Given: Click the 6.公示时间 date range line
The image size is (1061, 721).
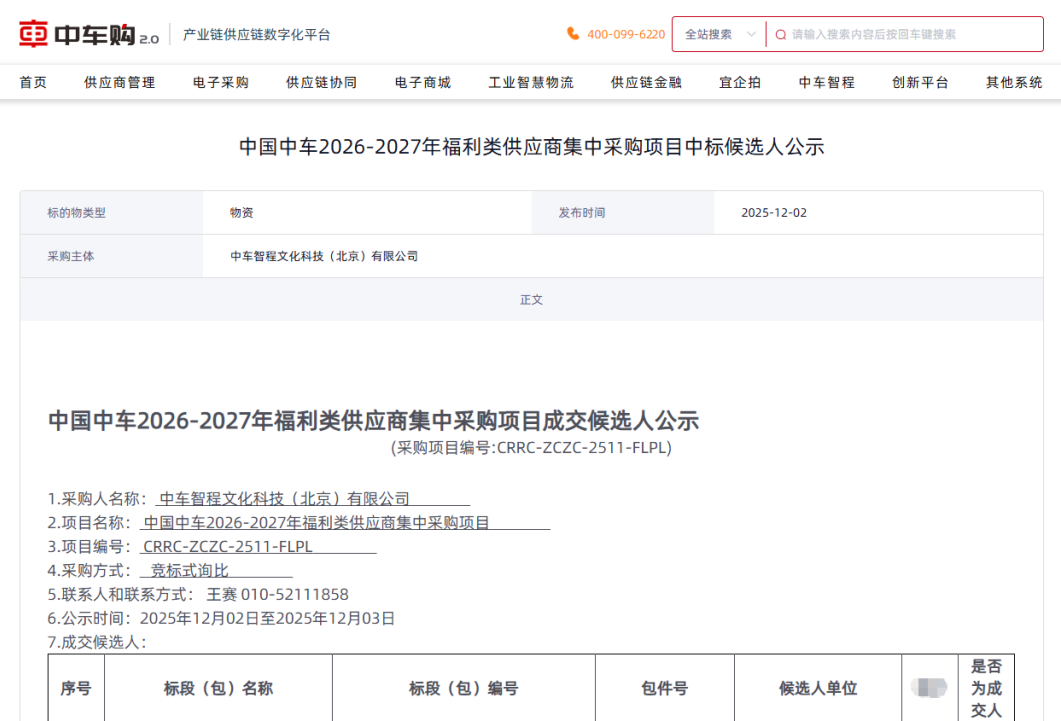Looking at the screenshot, I should (x=221, y=618).
